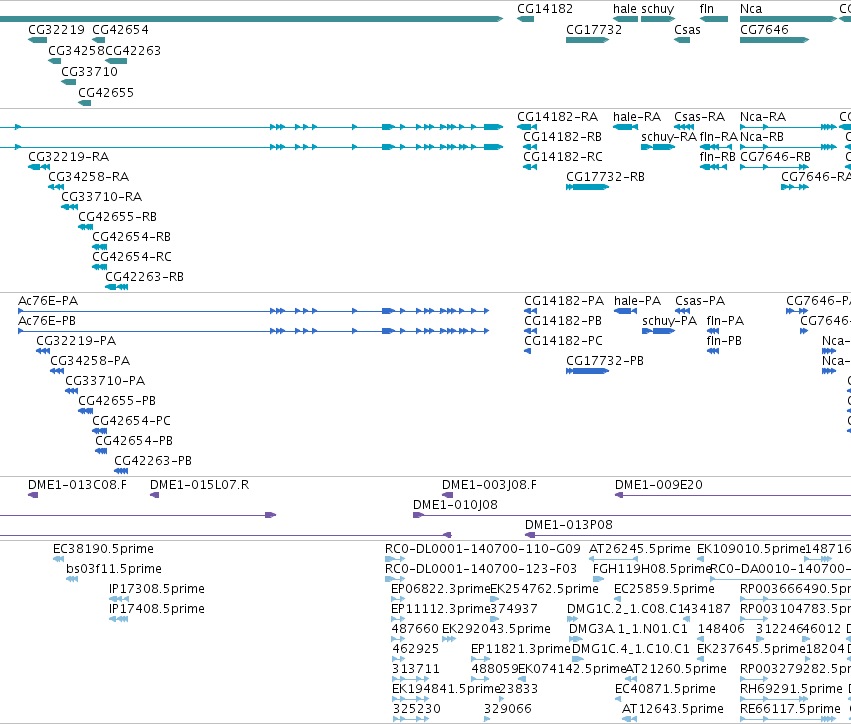Select protein Csas-PA
This screenshot has height=724, width=851.
coord(700,301)
